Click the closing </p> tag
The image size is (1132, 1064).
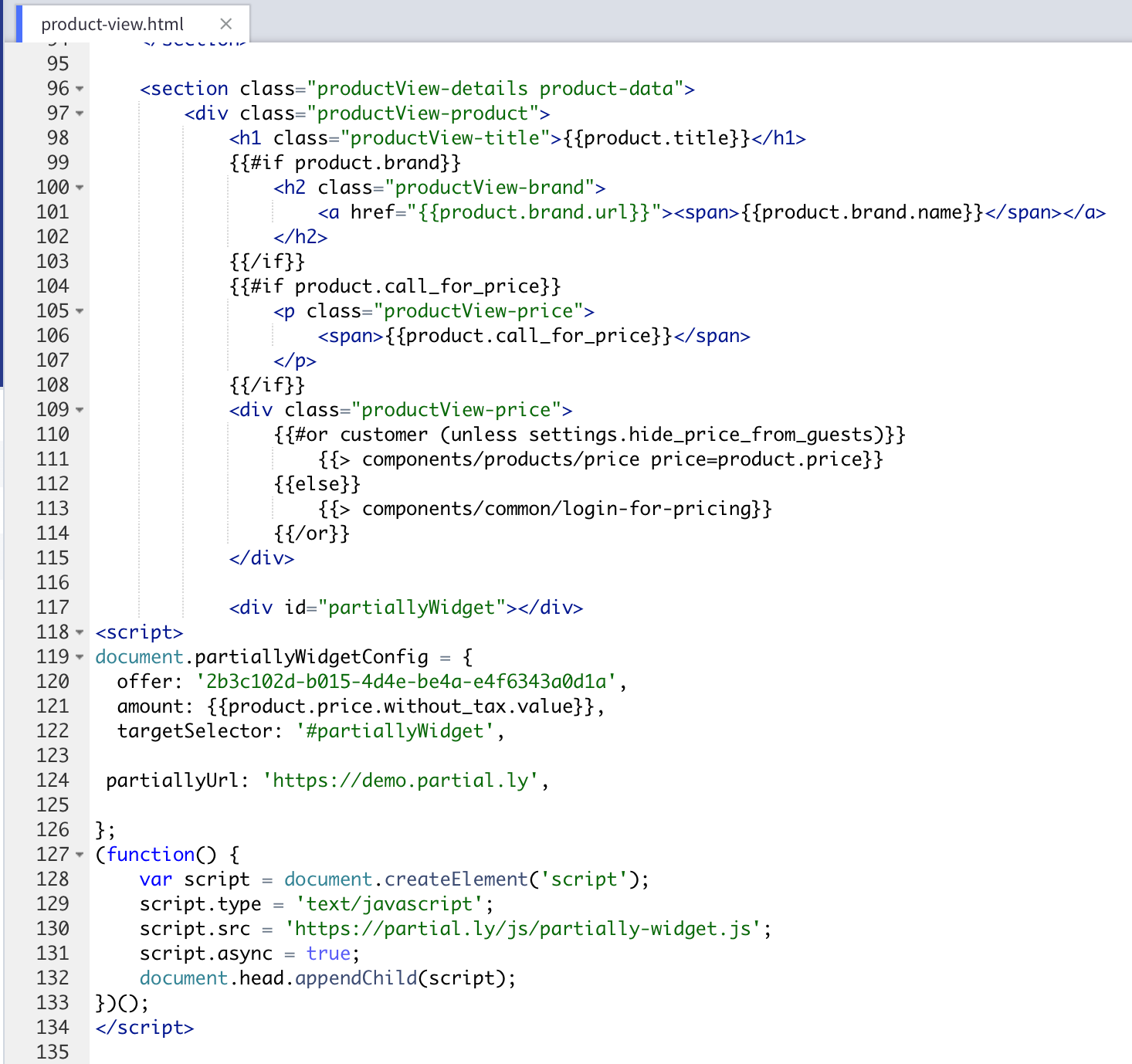point(295,361)
